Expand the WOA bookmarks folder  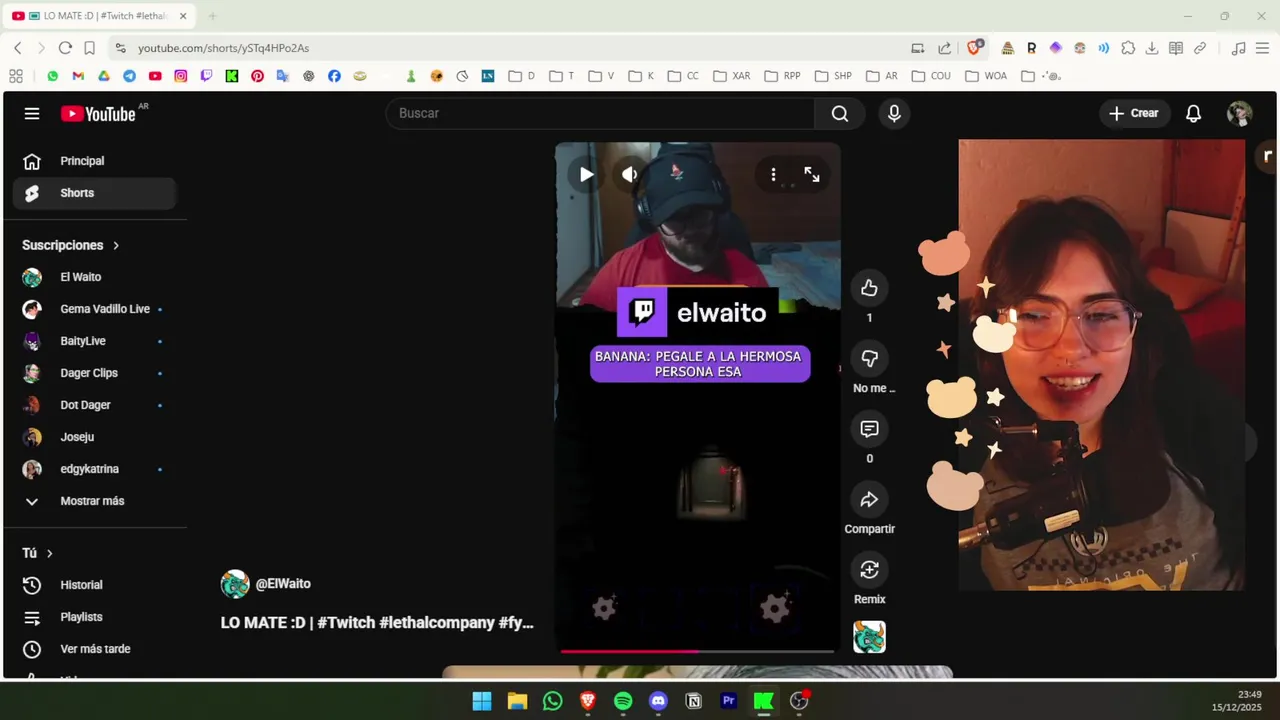(x=985, y=76)
